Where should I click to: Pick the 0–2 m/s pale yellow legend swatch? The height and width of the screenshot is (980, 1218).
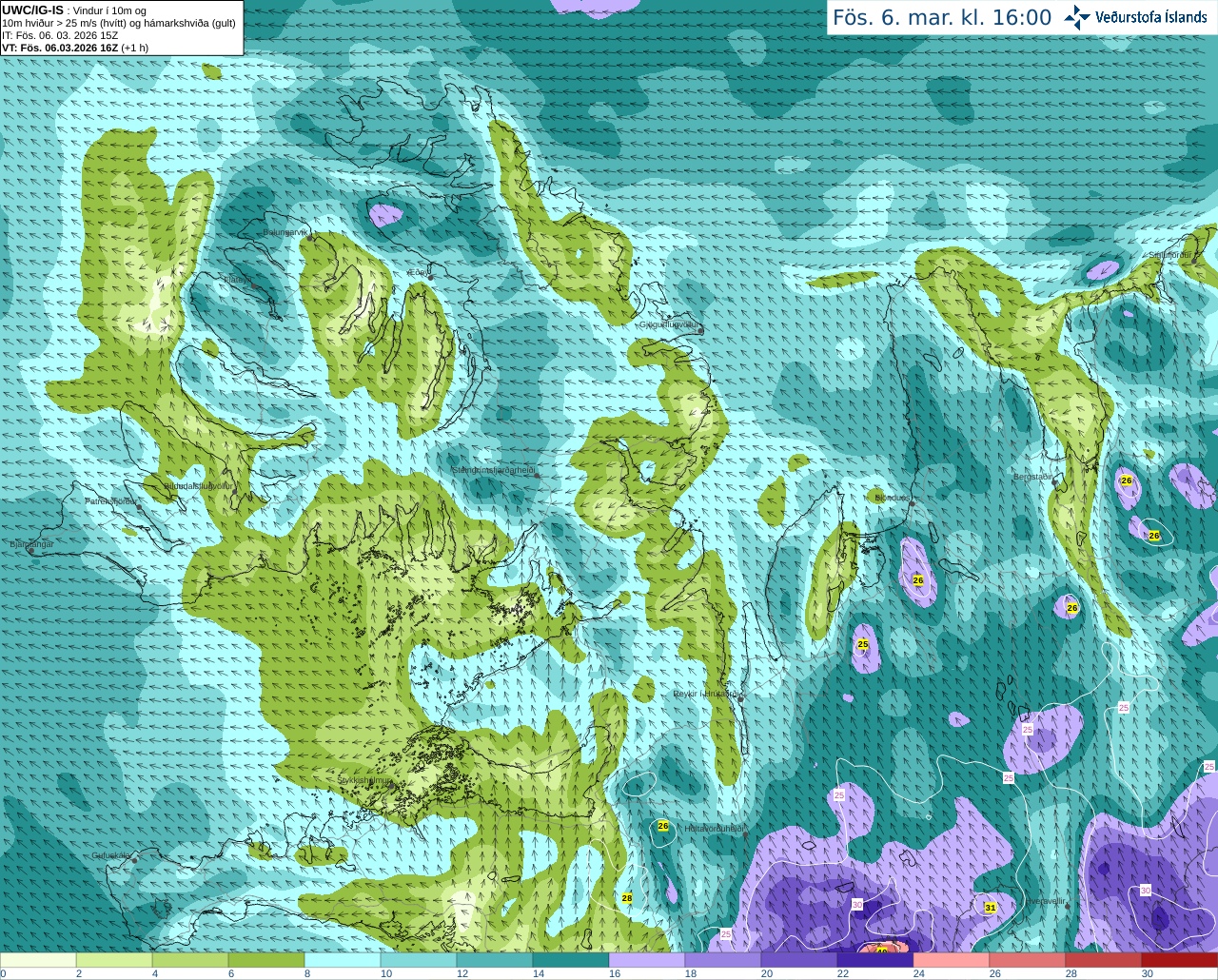(38, 960)
